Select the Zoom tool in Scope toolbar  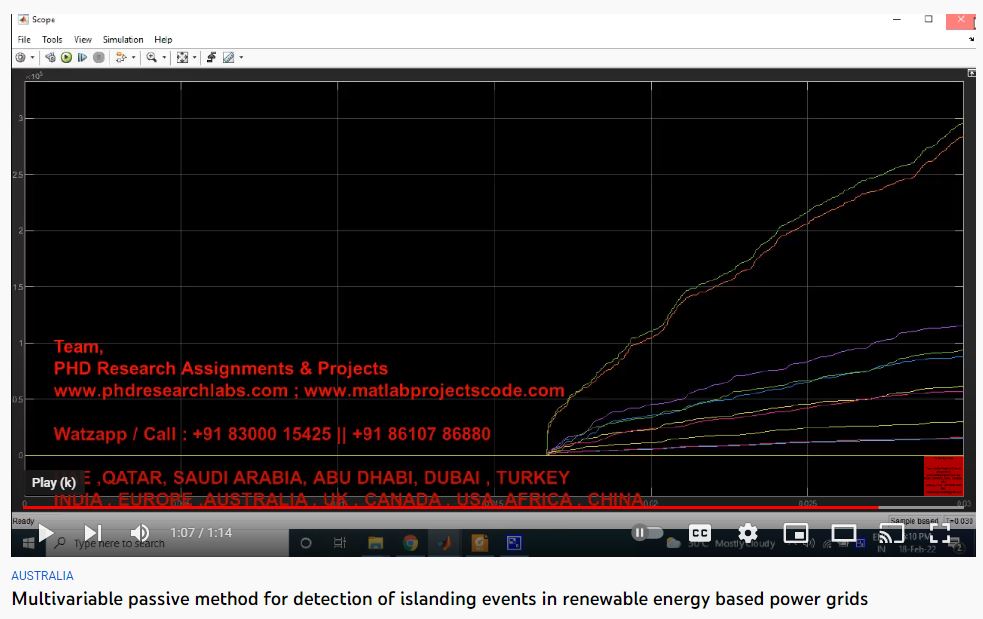click(152, 58)
